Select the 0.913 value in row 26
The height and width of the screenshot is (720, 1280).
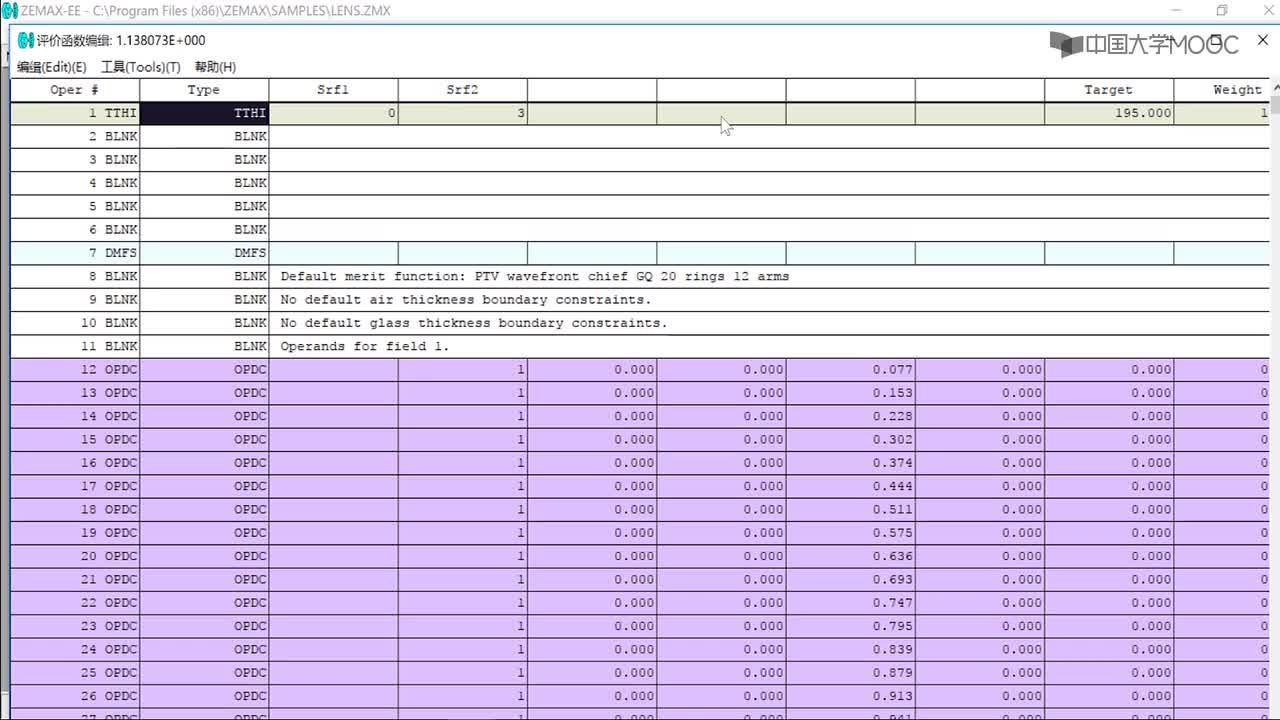(850, 696)
